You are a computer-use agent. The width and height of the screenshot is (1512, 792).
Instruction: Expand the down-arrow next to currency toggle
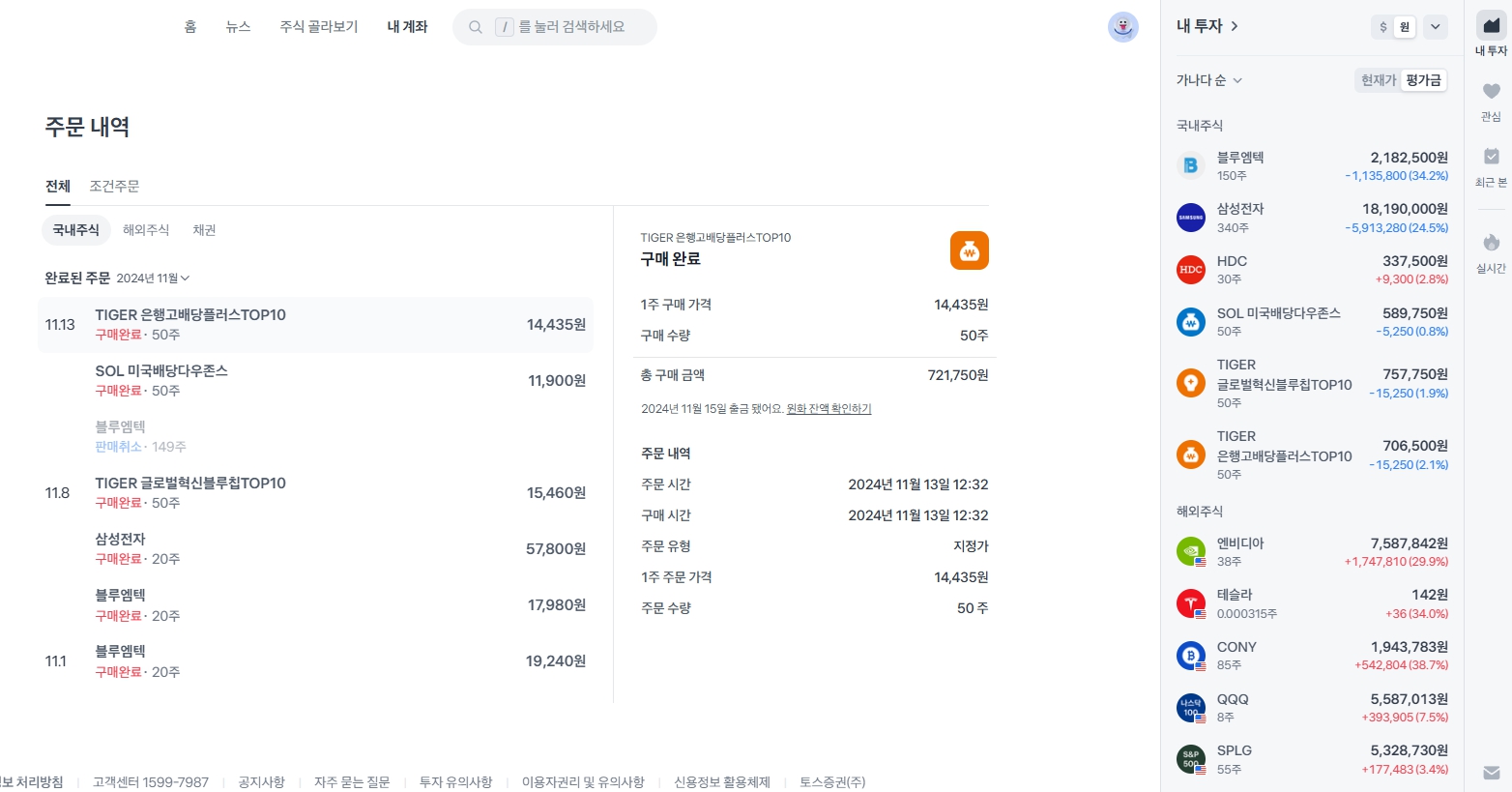pyautogui.click(x=1436, y=27)
